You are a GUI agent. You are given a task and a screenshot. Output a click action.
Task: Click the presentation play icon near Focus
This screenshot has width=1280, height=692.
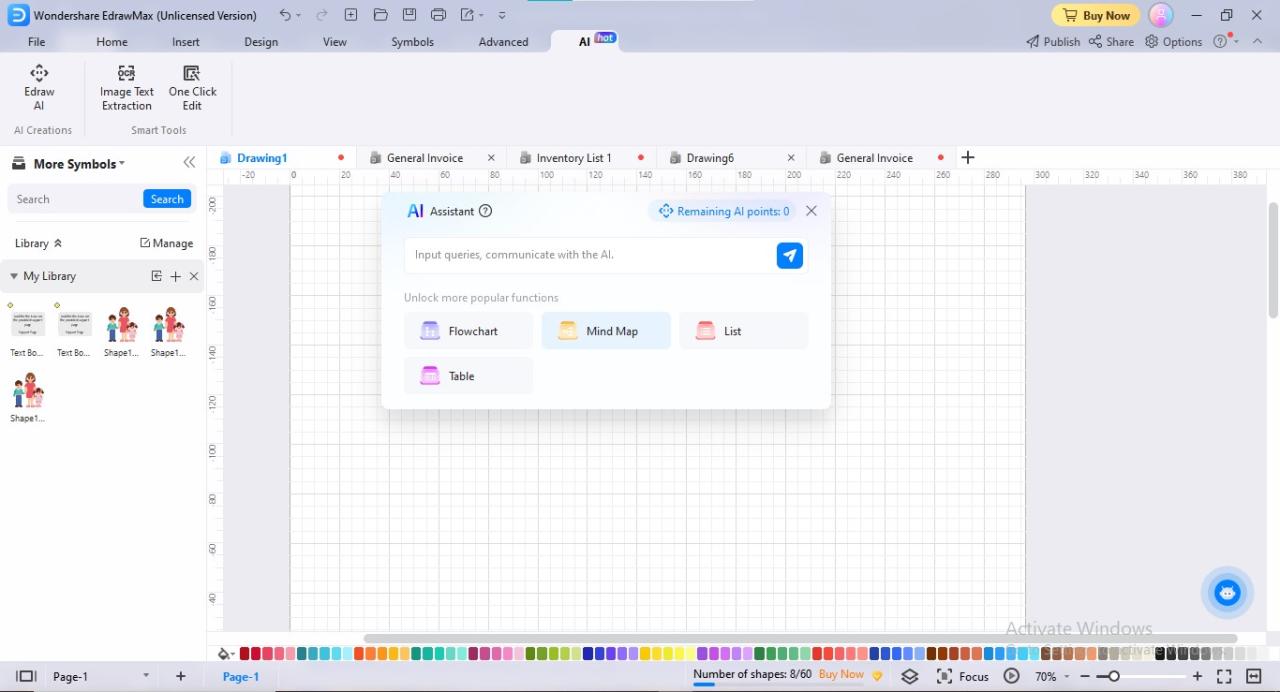click(x=1011, y=676)
